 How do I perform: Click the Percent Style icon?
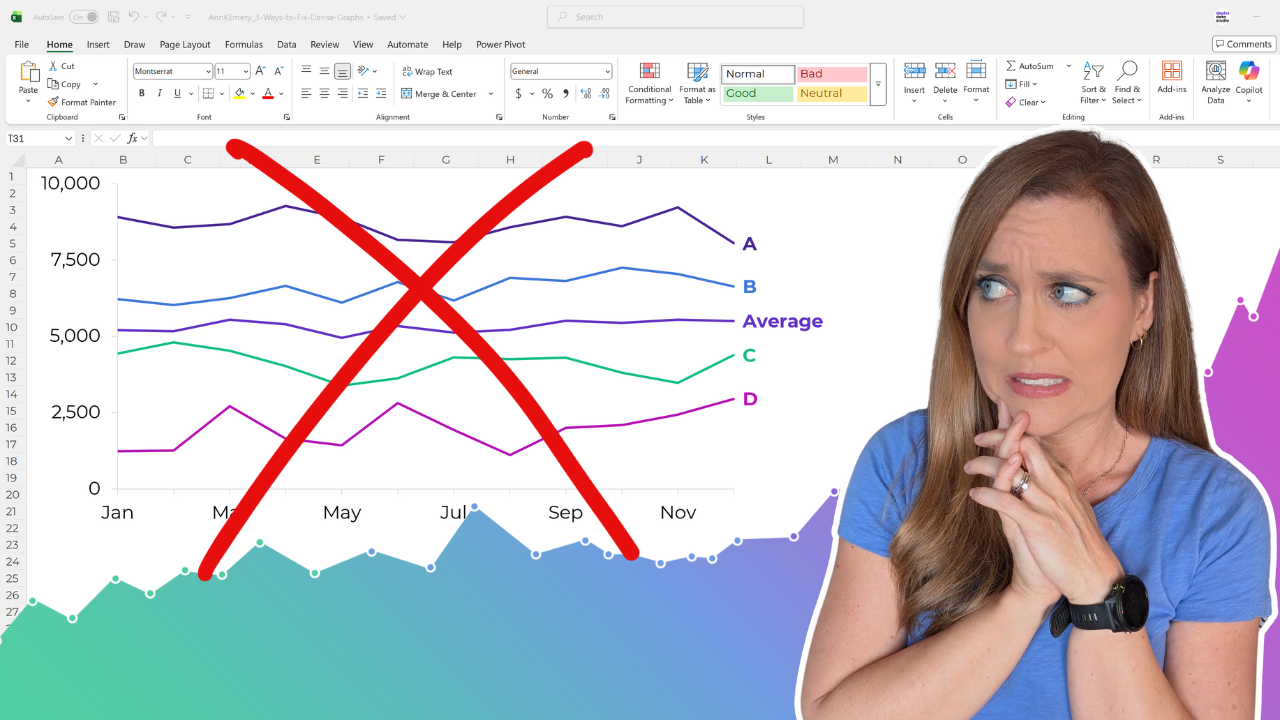click(x=547, y=94)
